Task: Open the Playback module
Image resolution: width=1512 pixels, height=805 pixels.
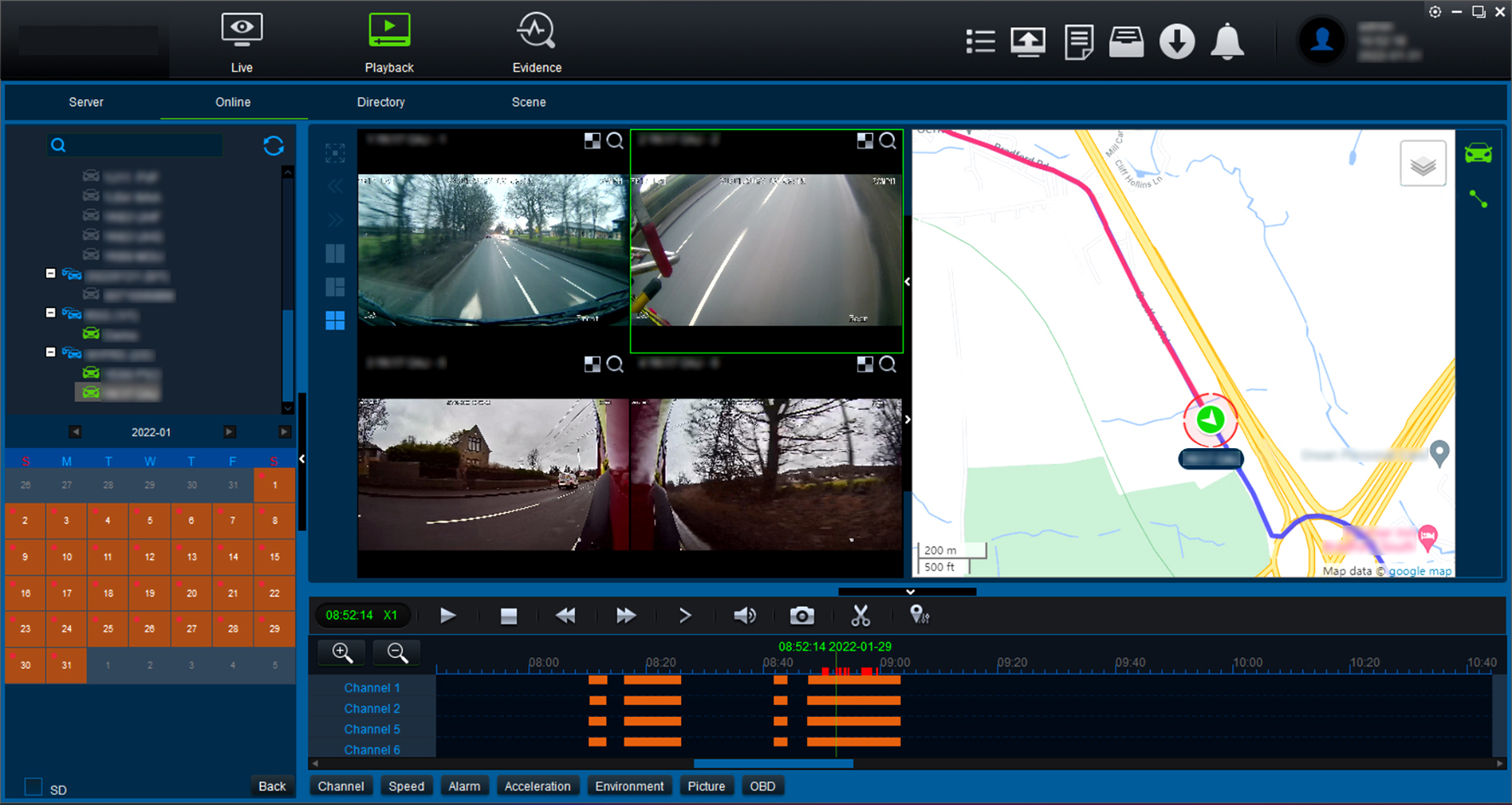Action: [x=389, y=41]
